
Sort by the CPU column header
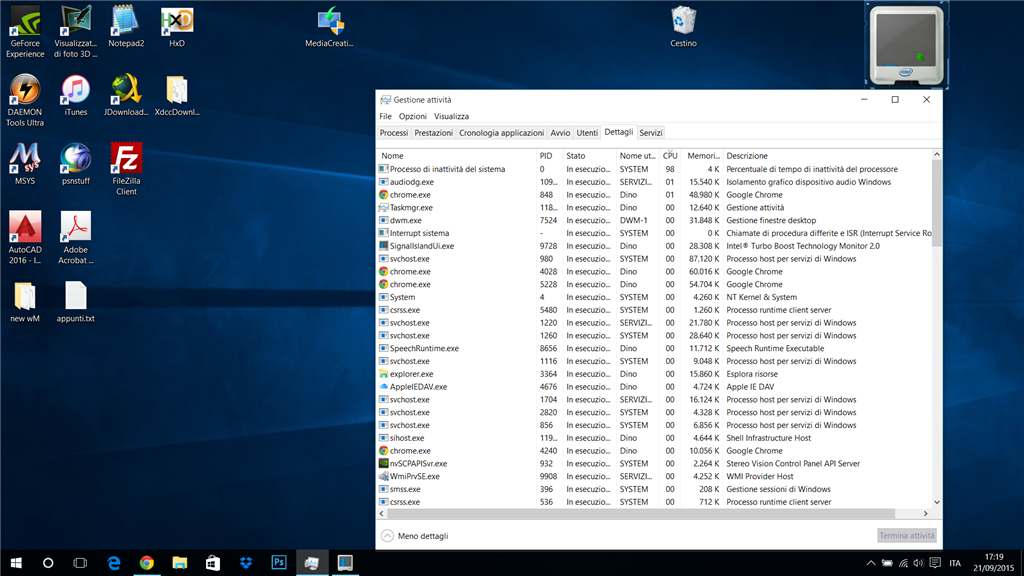(670, 156)
